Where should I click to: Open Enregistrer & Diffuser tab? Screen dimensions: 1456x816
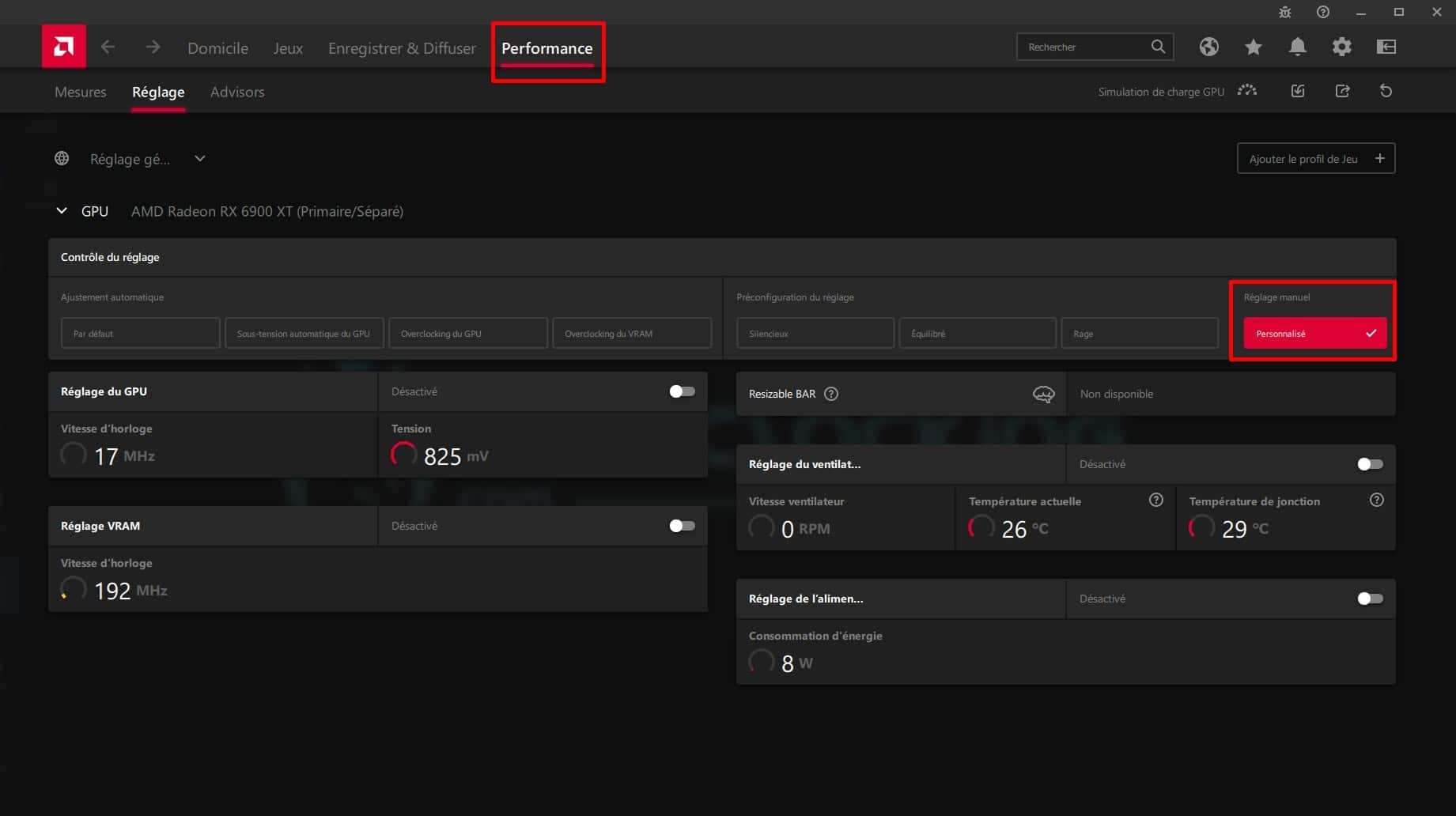point(402,47)
